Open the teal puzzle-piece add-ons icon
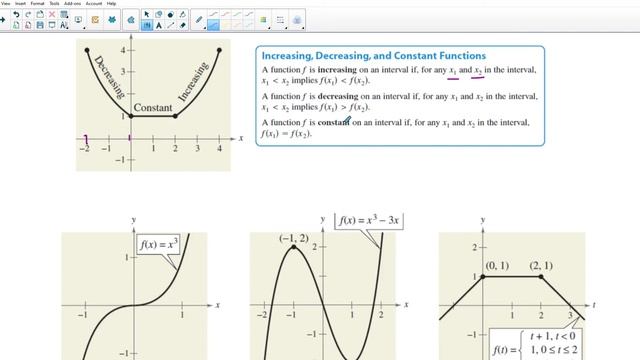Image resolution: width=640 pixels, height=360 pixels. tap(112, 20)
